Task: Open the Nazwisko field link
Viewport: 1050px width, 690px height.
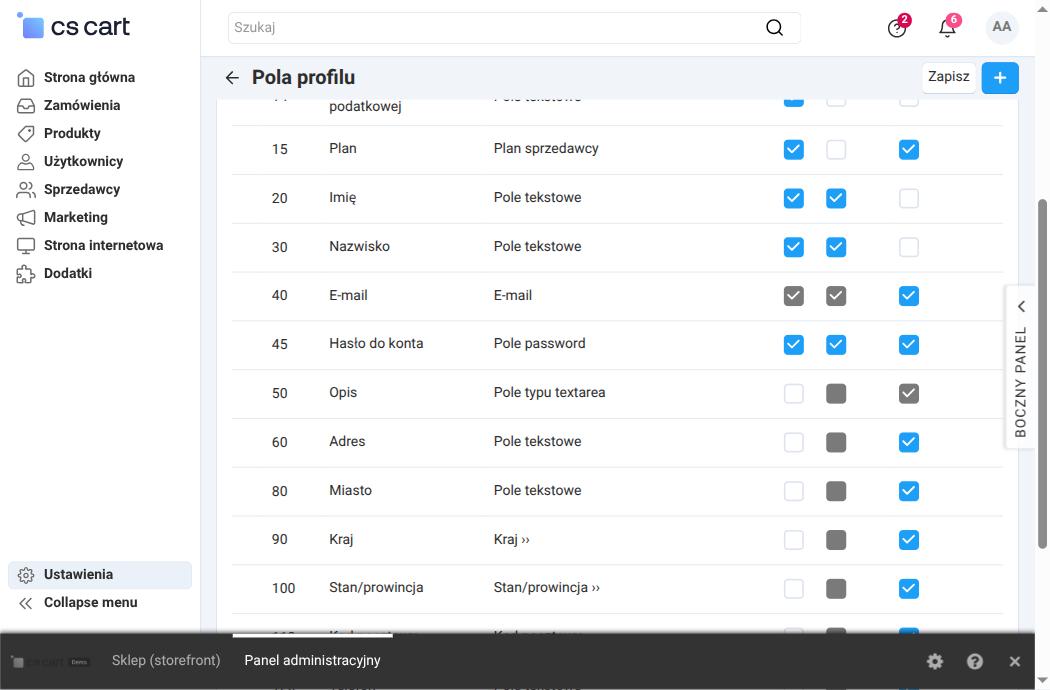Action: click(359, 247)
